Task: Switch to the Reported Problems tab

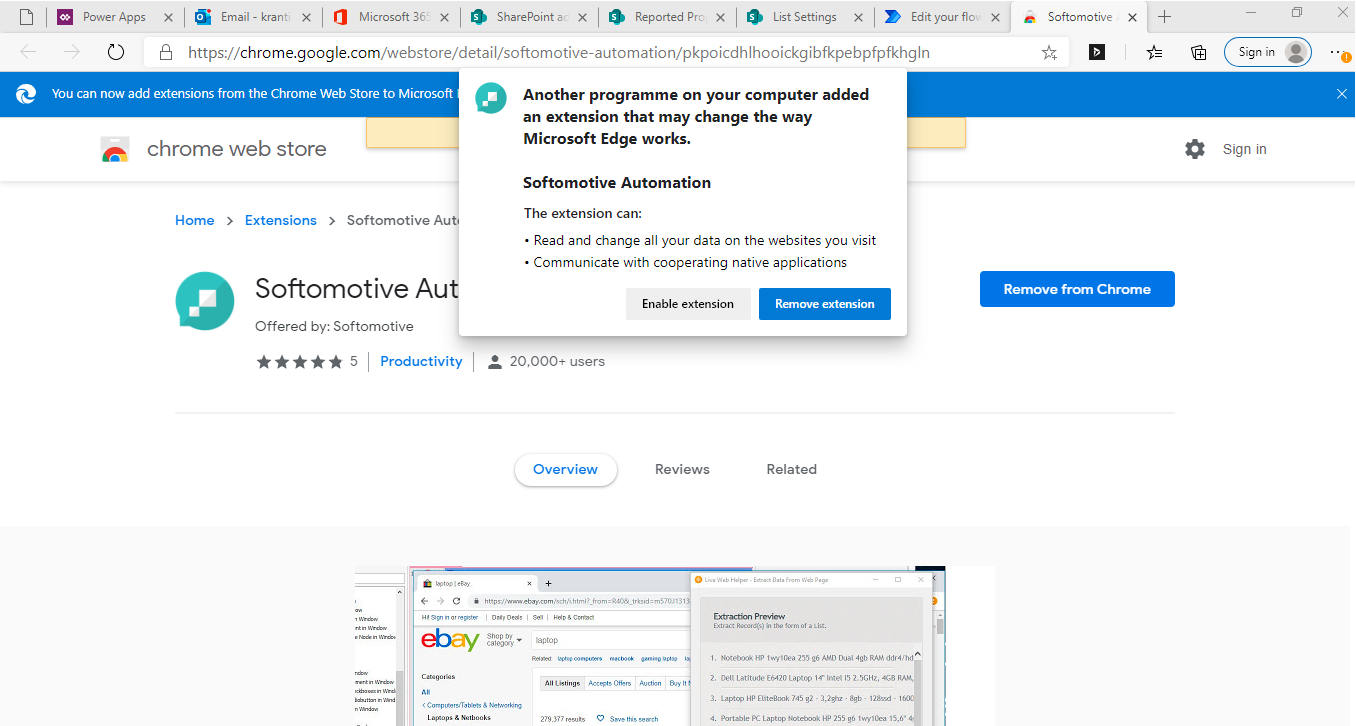Action: 666,17
